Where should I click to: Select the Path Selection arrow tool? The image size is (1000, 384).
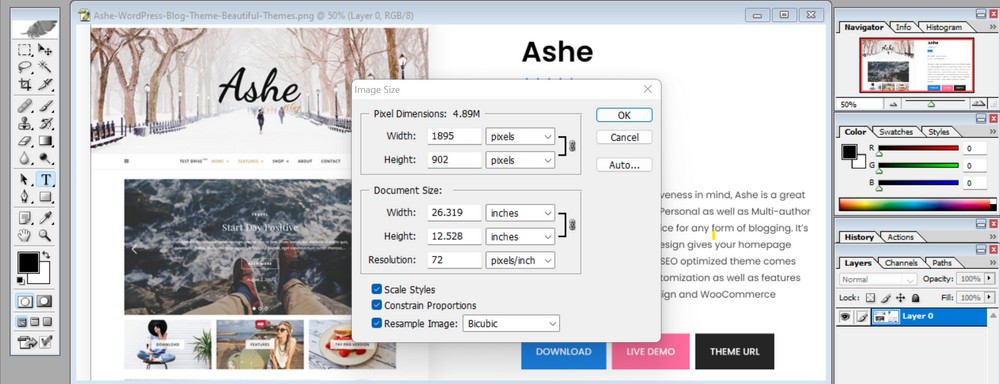click(x=25, y=179)
